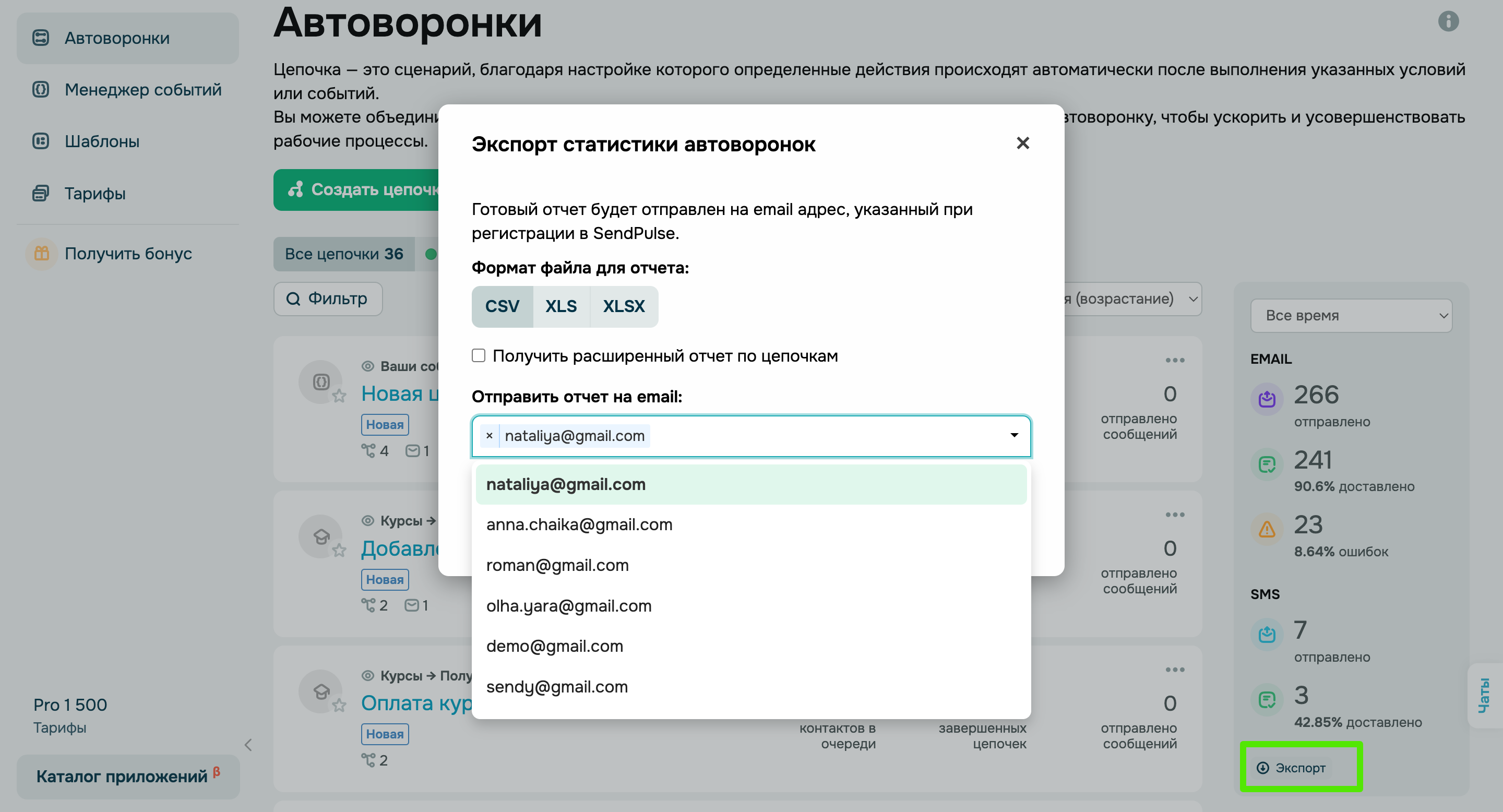The height and width of the screenshot is (812, 1503).
Task: Enable the расширенный отчет по цепочкам checkbox
Action: [478, 355]
